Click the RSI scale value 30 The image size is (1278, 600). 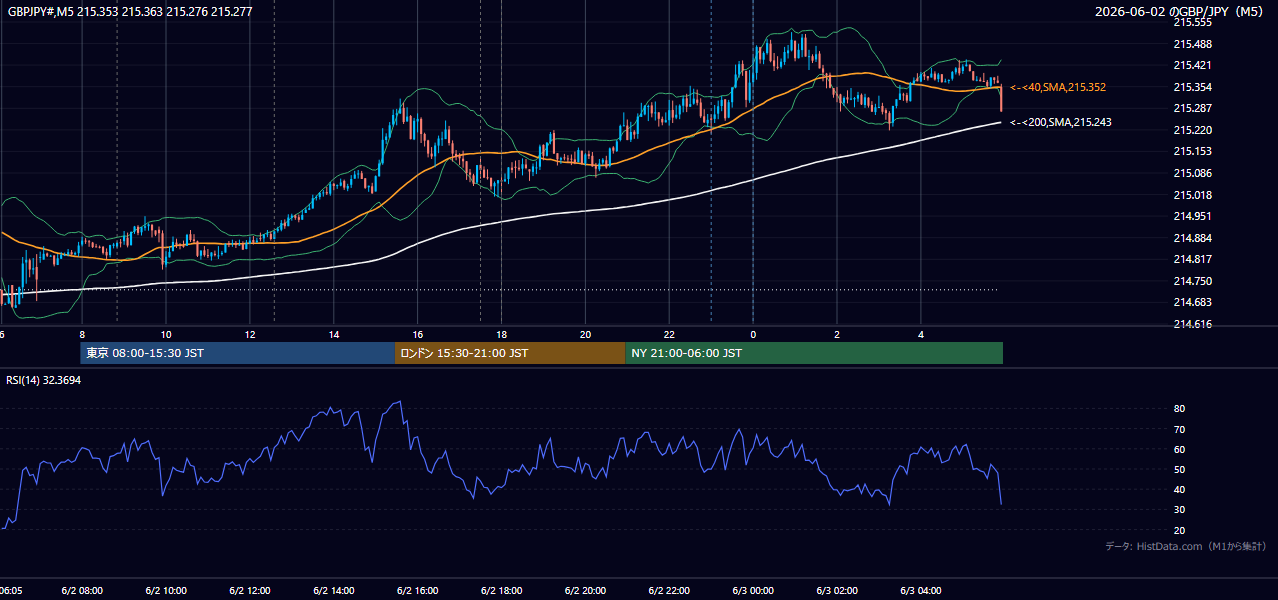[x=1179, y=510]
